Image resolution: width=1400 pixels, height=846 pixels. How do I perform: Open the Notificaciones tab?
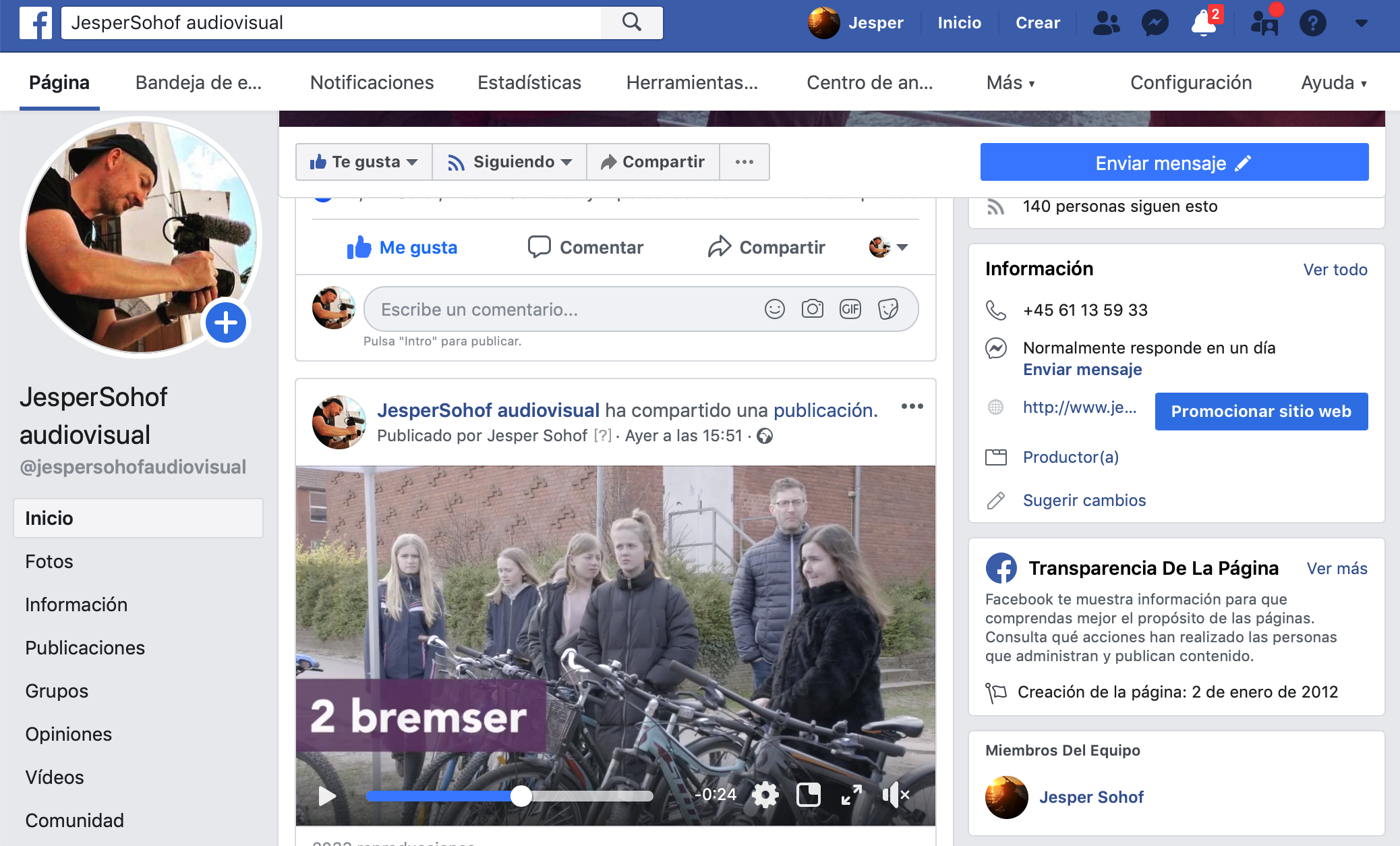click(x=372, y=82)
